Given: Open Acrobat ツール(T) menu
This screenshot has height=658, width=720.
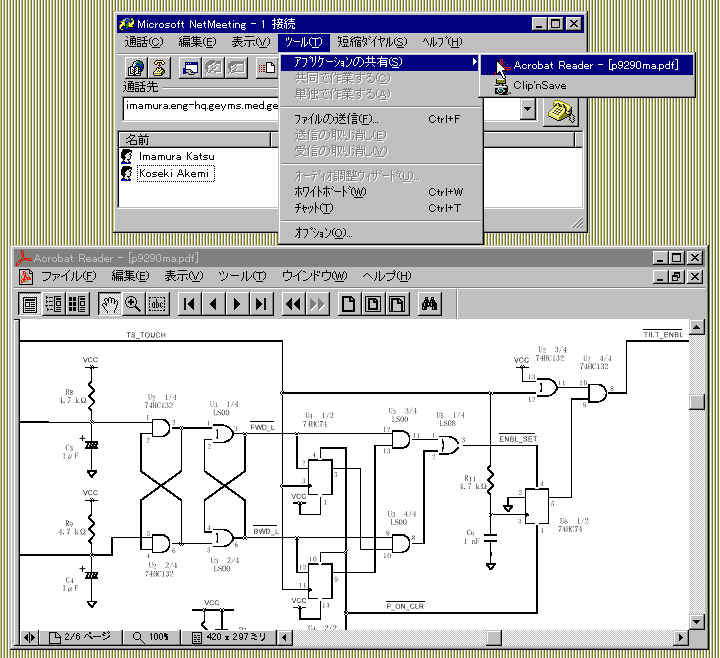Looking at the screenshot, I should pyautogui.click(x=242, y=276).
